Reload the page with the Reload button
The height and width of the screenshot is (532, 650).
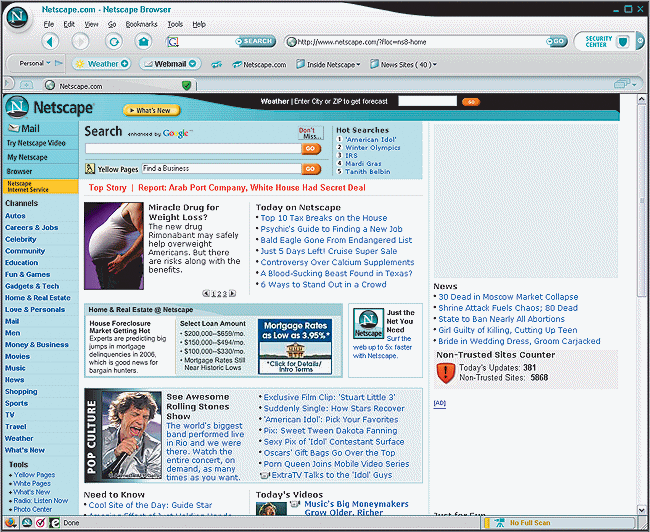click(113, 41)
